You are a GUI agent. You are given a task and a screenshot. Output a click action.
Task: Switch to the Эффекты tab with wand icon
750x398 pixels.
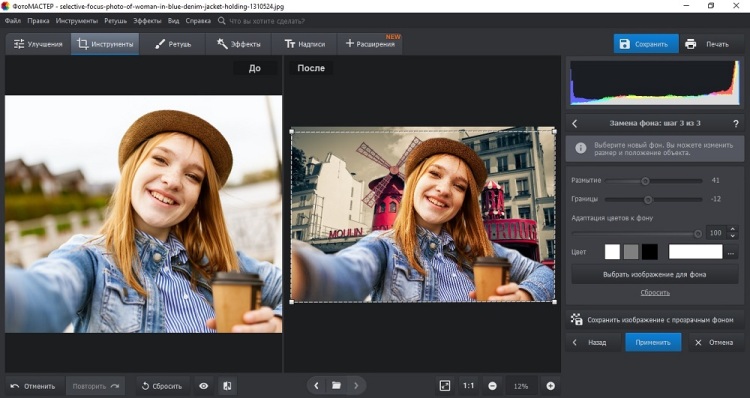click(x=239, y=44)
